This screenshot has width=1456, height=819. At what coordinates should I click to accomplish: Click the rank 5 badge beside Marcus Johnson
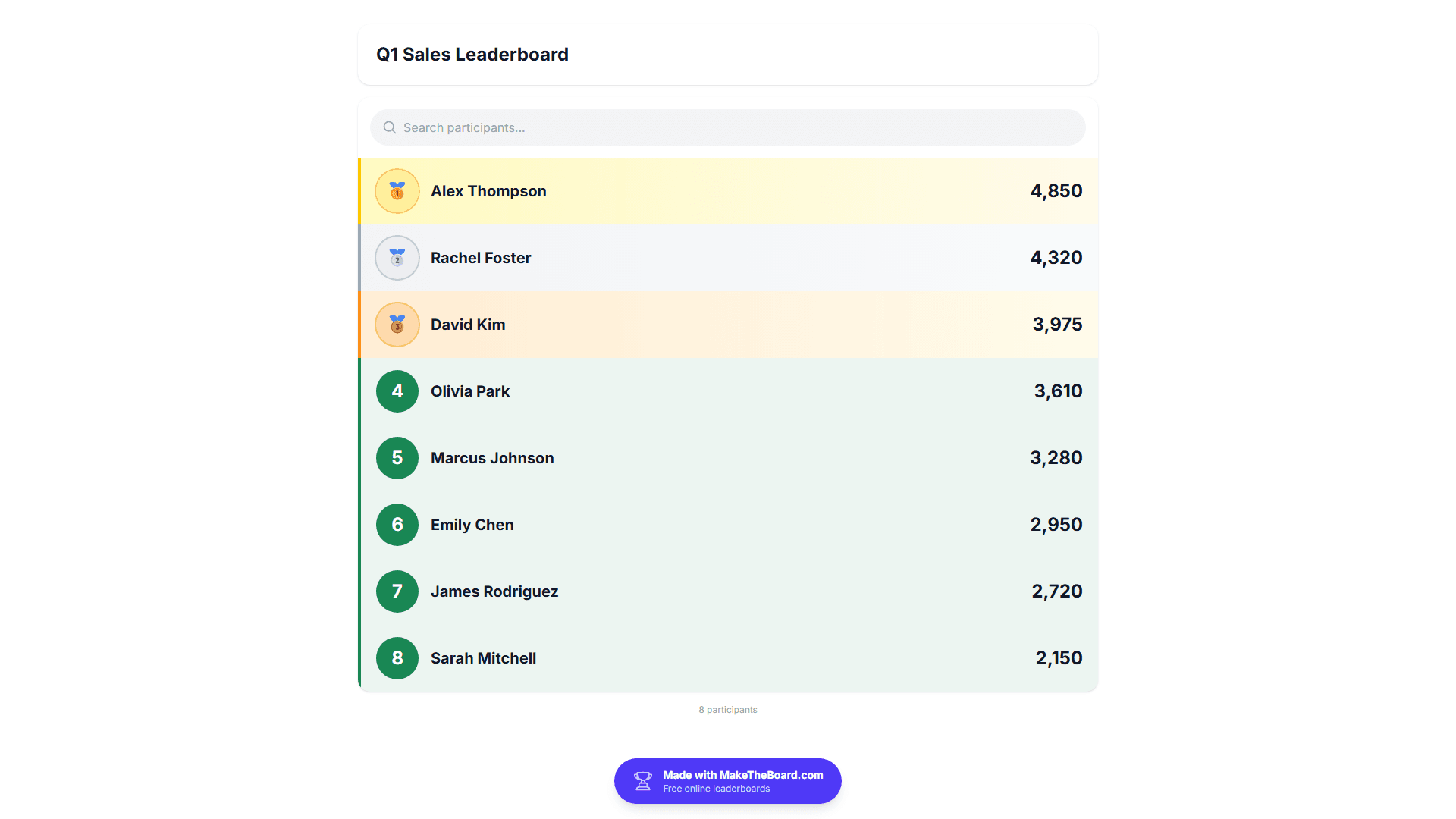[x=397, y=458]
